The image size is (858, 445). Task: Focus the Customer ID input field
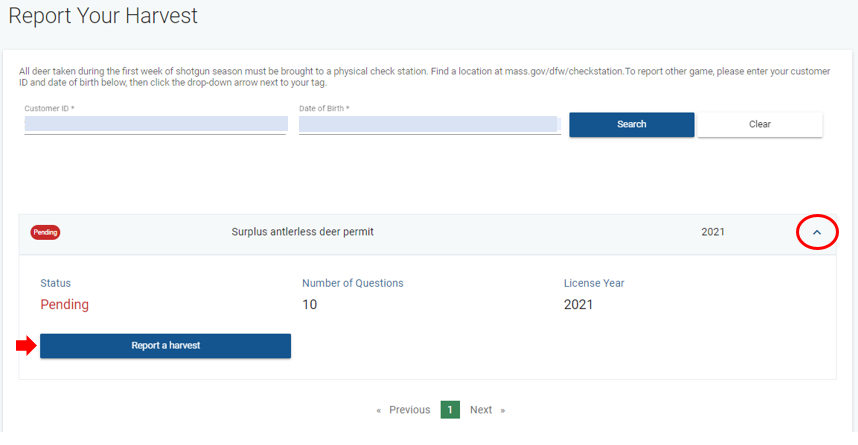(156, 124)
